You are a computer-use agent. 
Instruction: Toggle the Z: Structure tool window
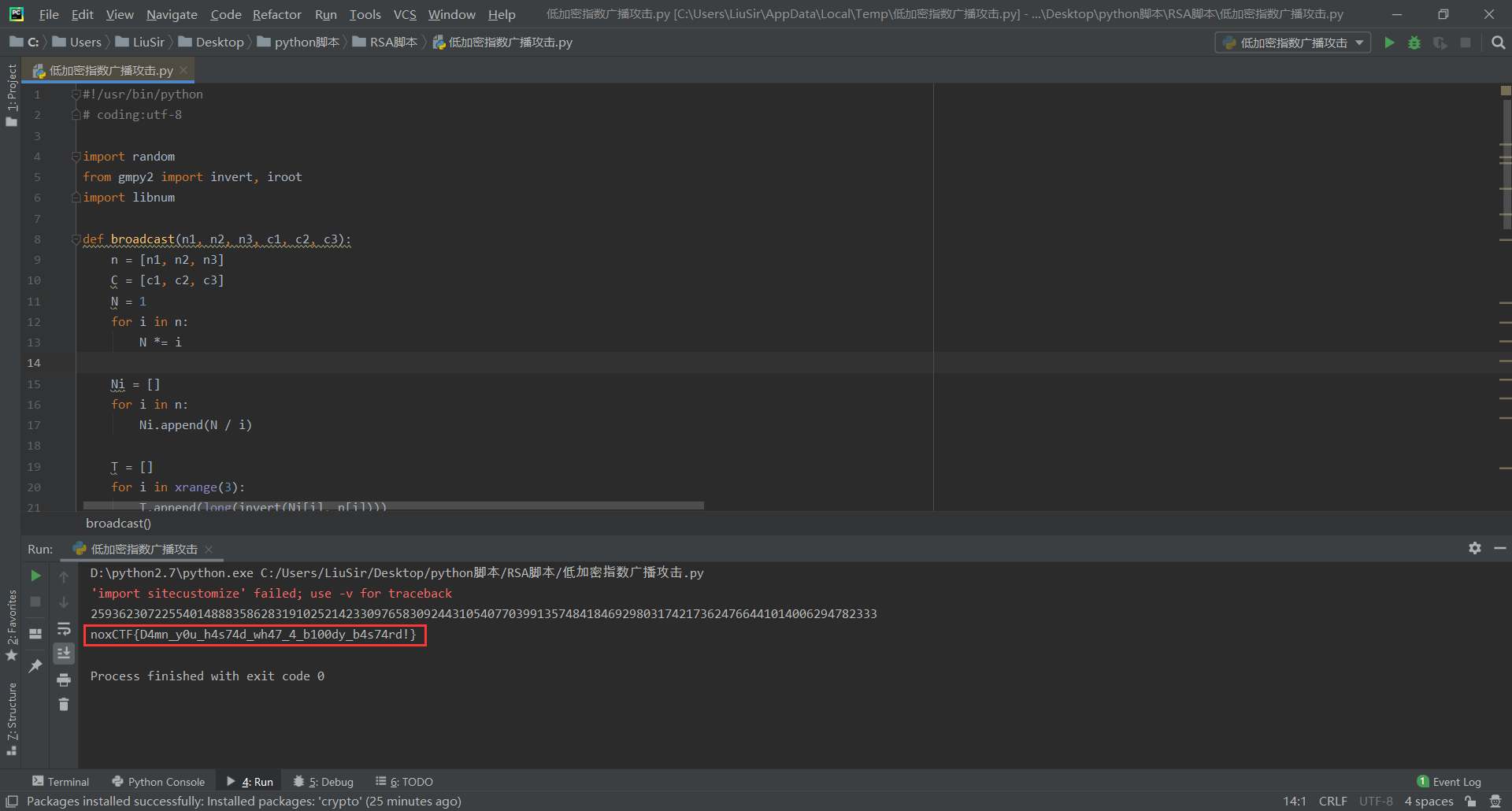[x=11, y=720]
